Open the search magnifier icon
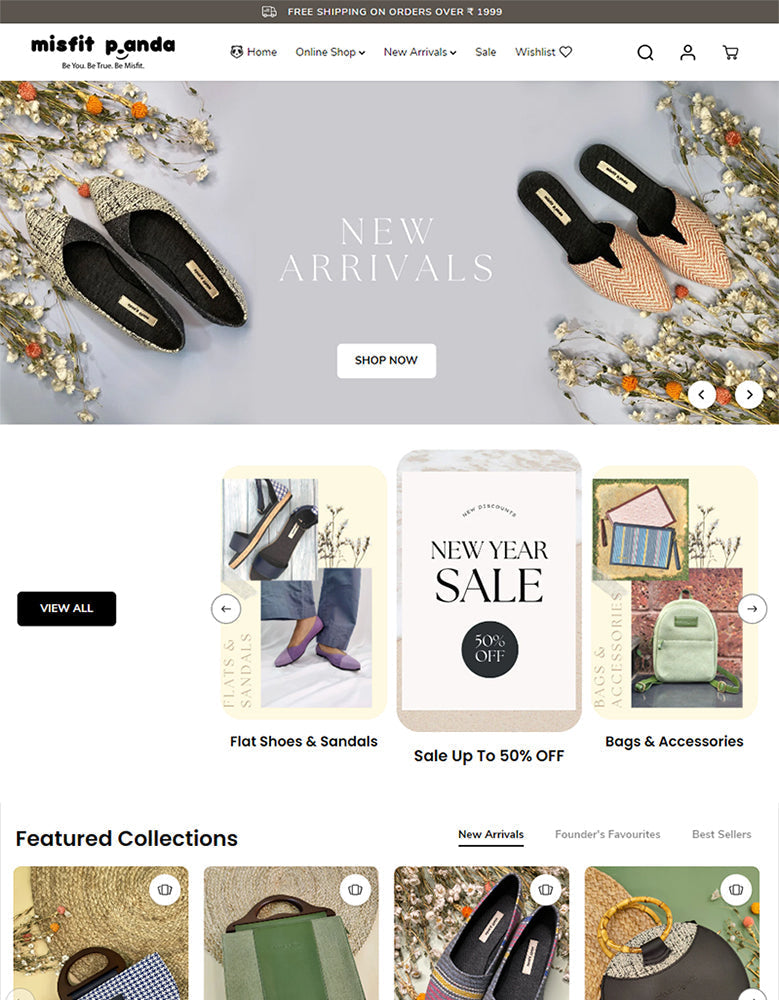This screenshot has height=1000, width=779. point(645,52)
